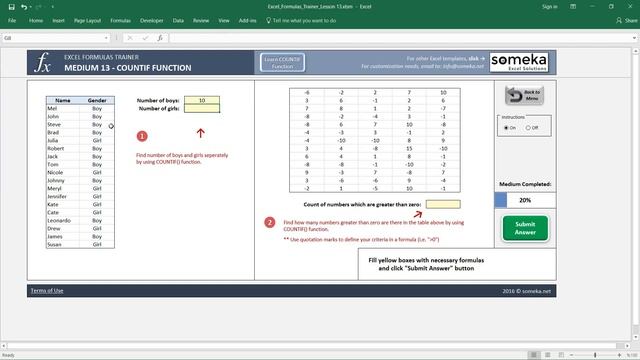Undo the last action

(x=24, y=7)
